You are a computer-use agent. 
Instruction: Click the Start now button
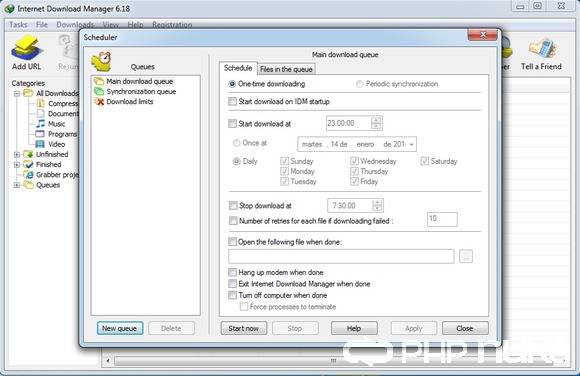243,328
